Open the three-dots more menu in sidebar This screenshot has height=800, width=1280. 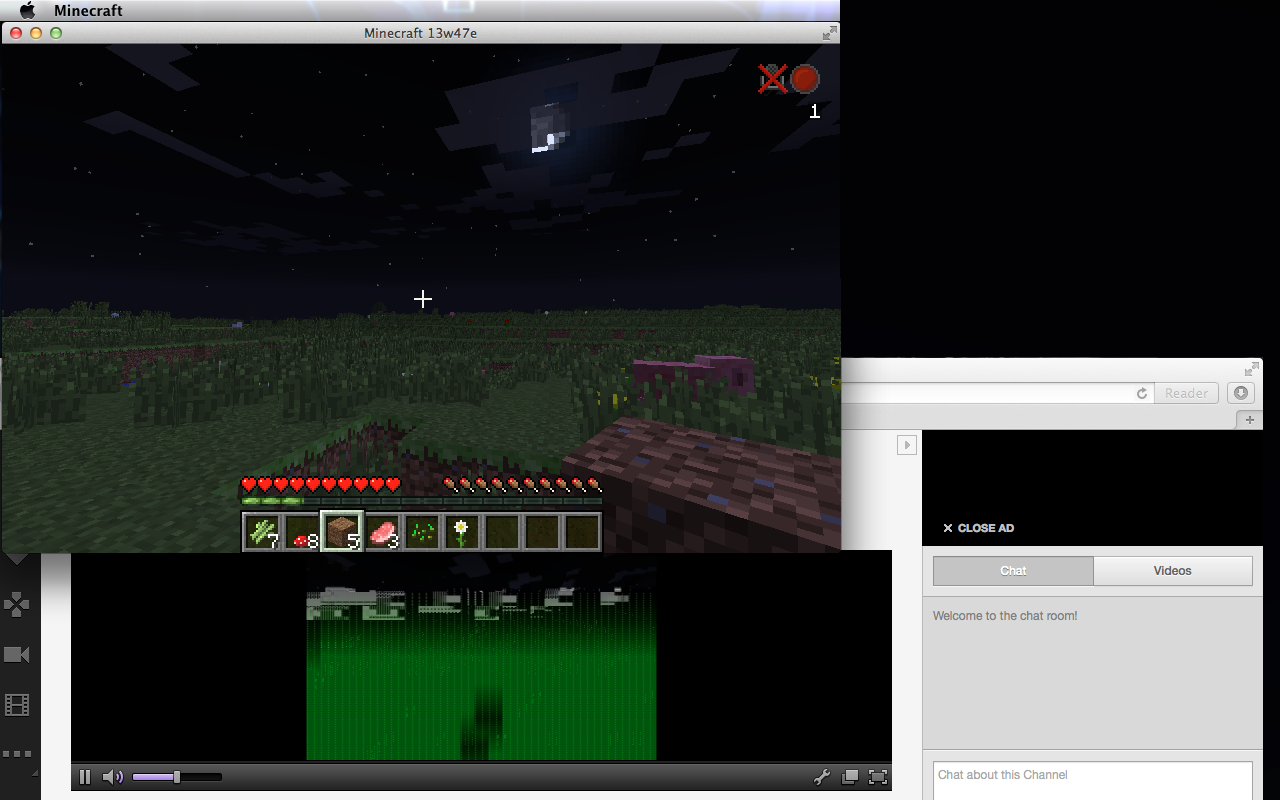tap(17, 754)
